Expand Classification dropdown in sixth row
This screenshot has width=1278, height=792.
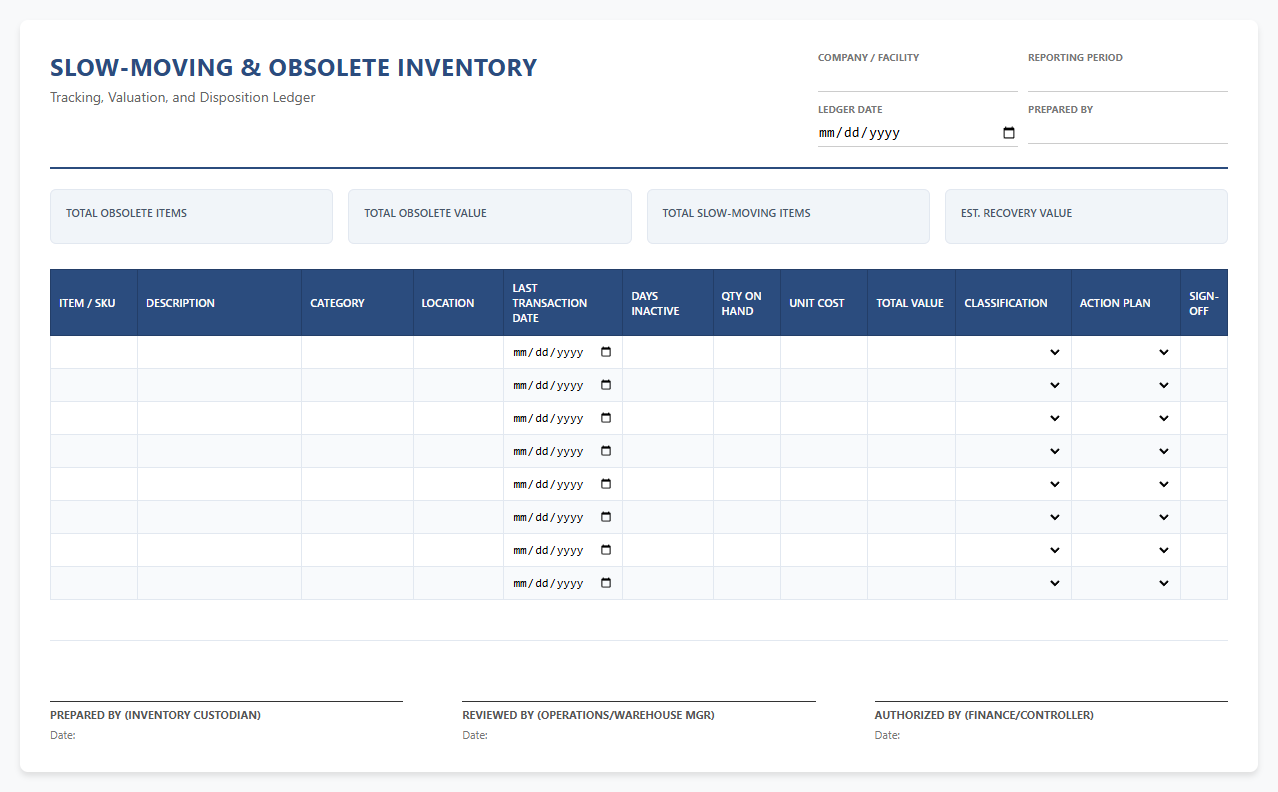click(1013, 517)
